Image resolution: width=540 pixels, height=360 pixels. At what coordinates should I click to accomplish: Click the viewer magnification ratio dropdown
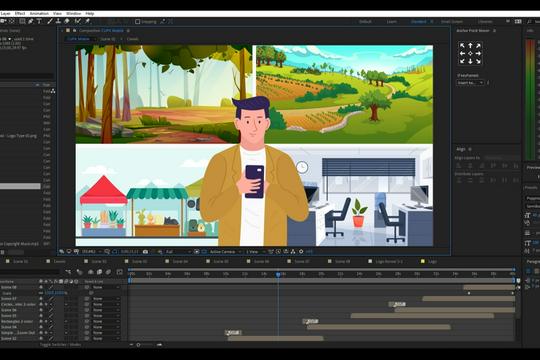[91, 252]
